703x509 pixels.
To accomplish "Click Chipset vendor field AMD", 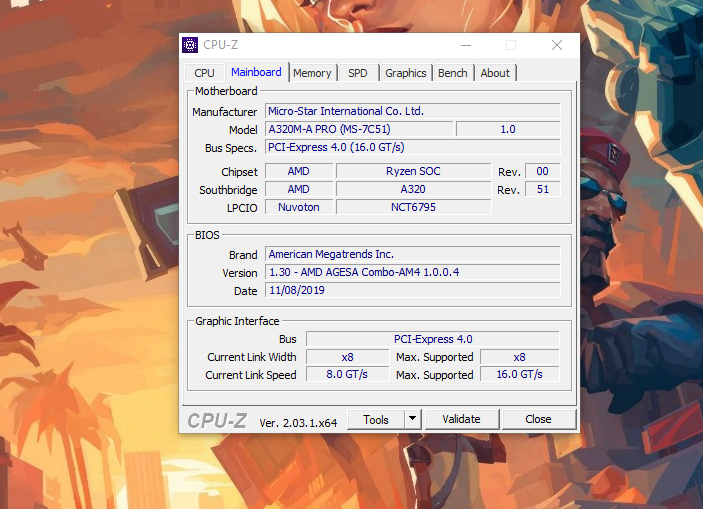I will click(299, 171).
